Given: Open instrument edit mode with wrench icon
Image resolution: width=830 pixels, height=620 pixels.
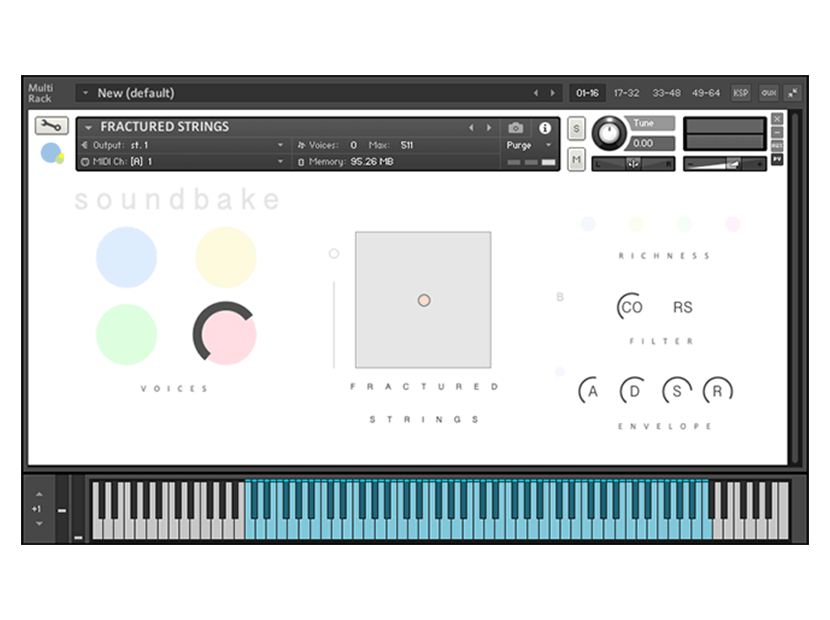Looking at the screenshot, I should click(x=51, y=125).
